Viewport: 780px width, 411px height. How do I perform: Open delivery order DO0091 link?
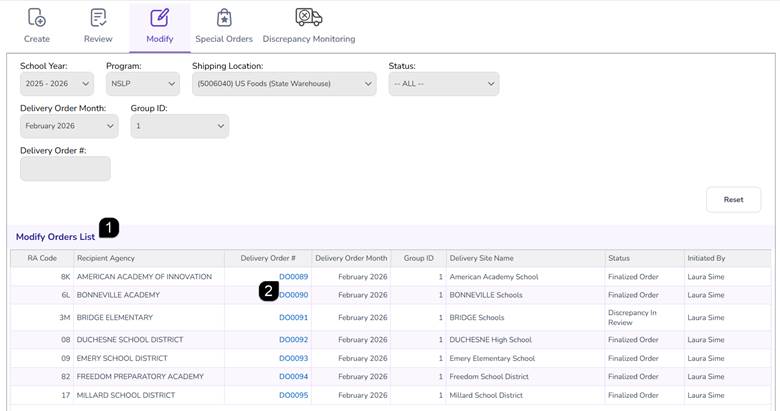(293, 317)
